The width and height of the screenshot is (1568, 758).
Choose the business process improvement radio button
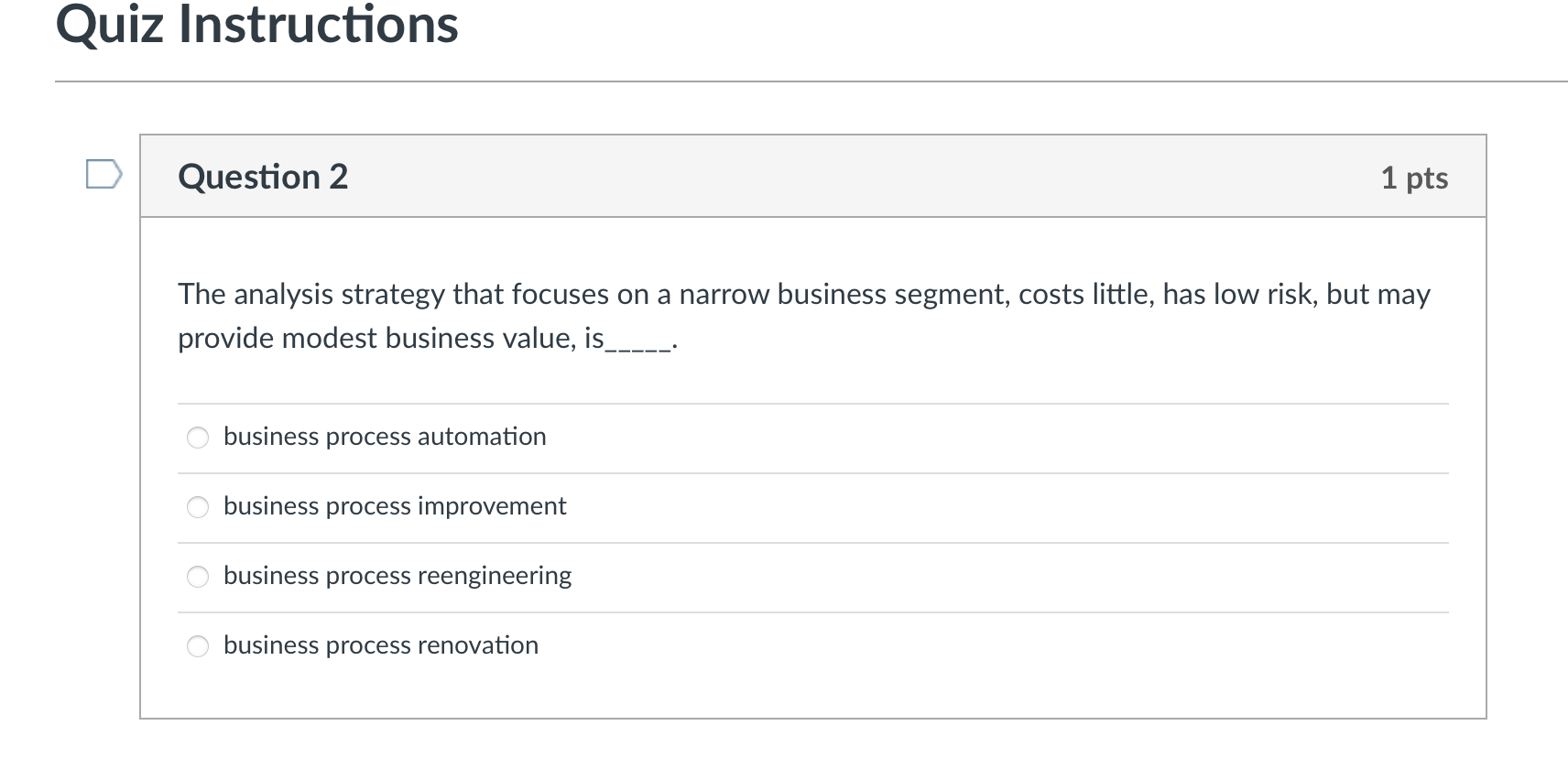pyautogui.click(x=198, y=507)
